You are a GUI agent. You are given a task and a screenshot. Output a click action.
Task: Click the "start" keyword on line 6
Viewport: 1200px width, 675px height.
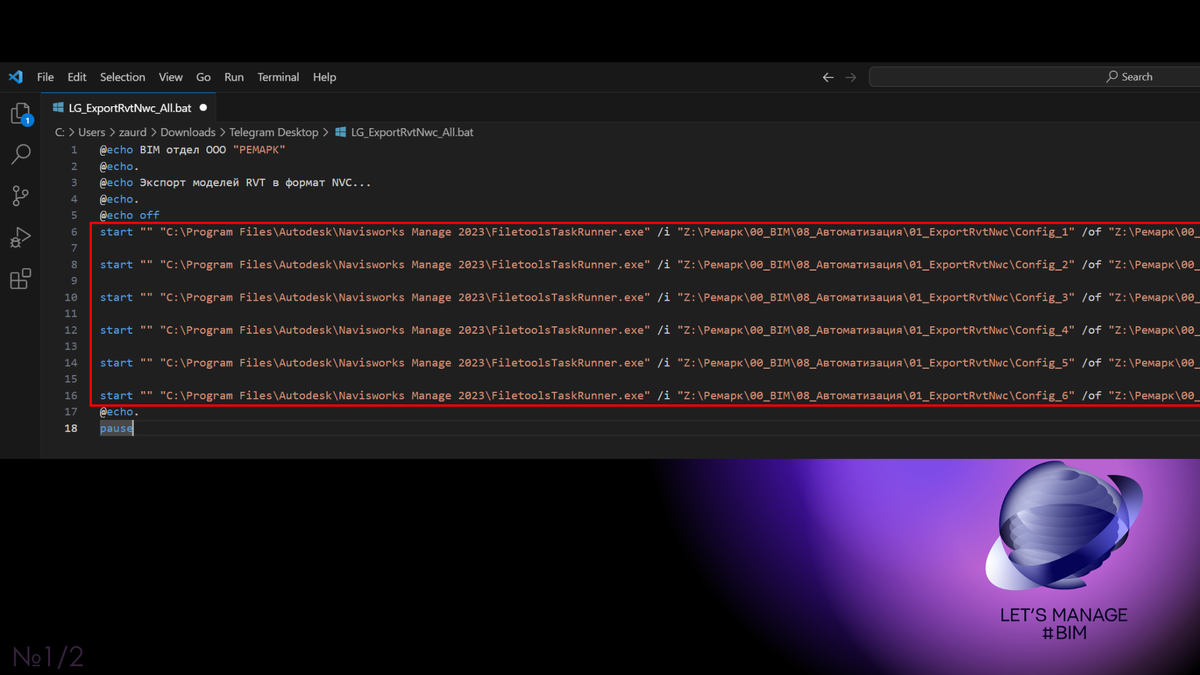(x=116, y=232)
